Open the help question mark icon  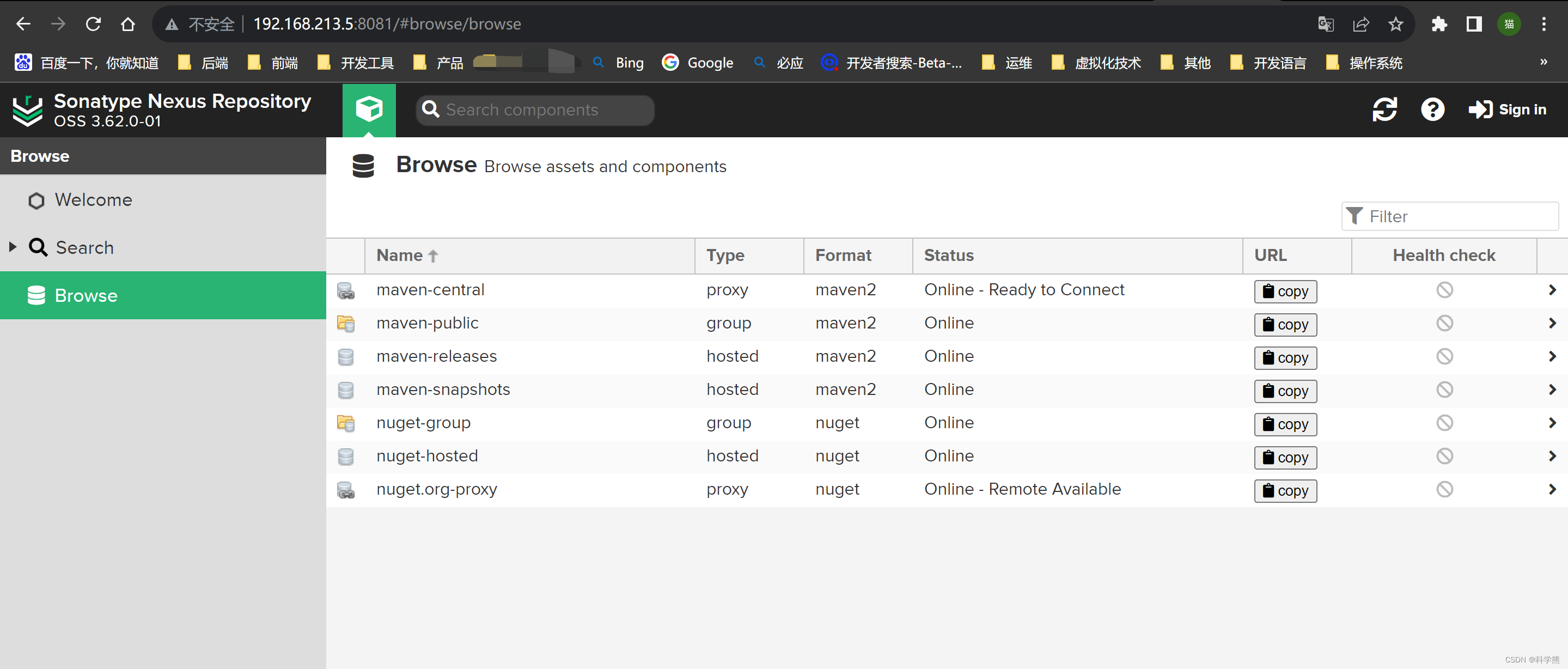pos(1432,110)
